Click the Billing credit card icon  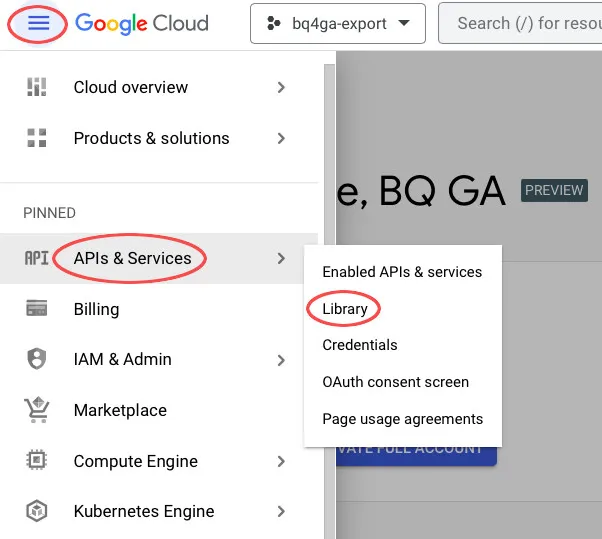coord(37,309)
